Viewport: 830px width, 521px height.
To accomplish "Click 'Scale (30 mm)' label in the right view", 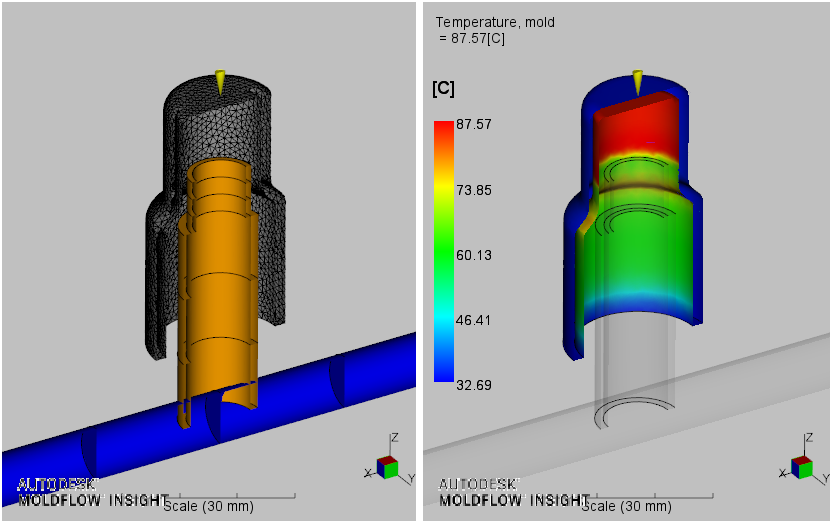I will click(x=627, y=507).
